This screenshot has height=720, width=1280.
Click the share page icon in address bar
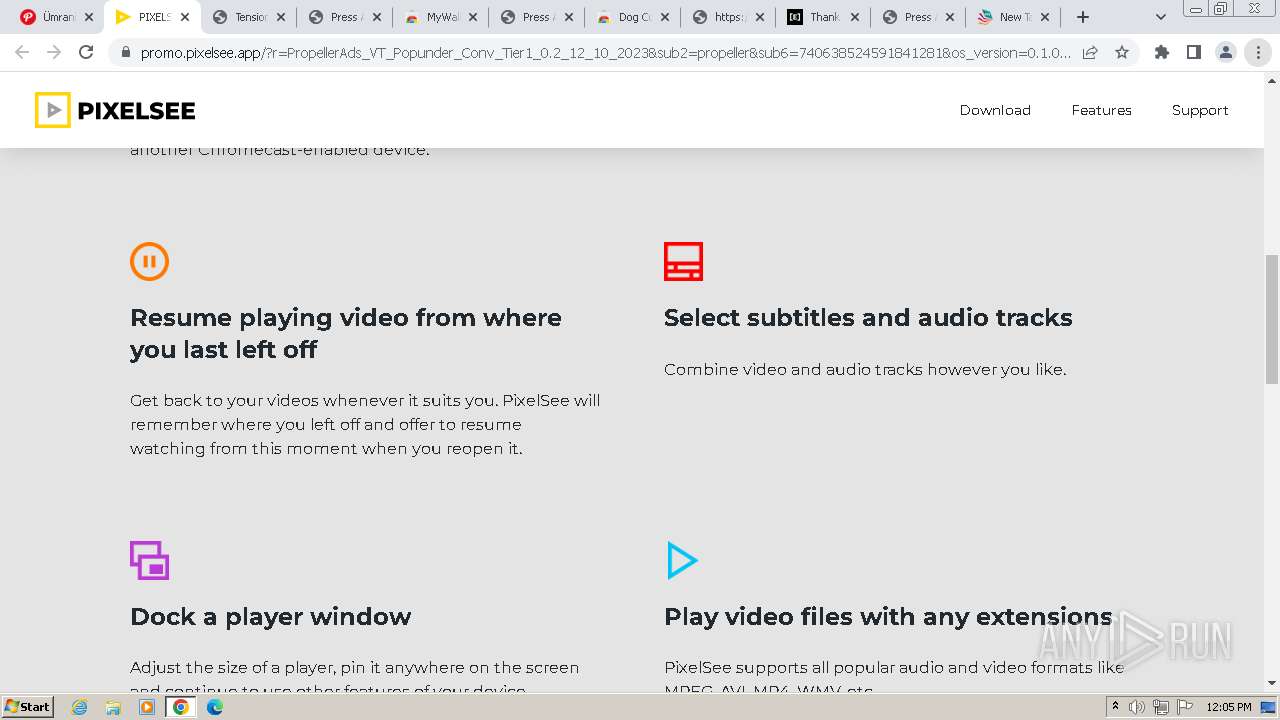(x=1090, y=52)
